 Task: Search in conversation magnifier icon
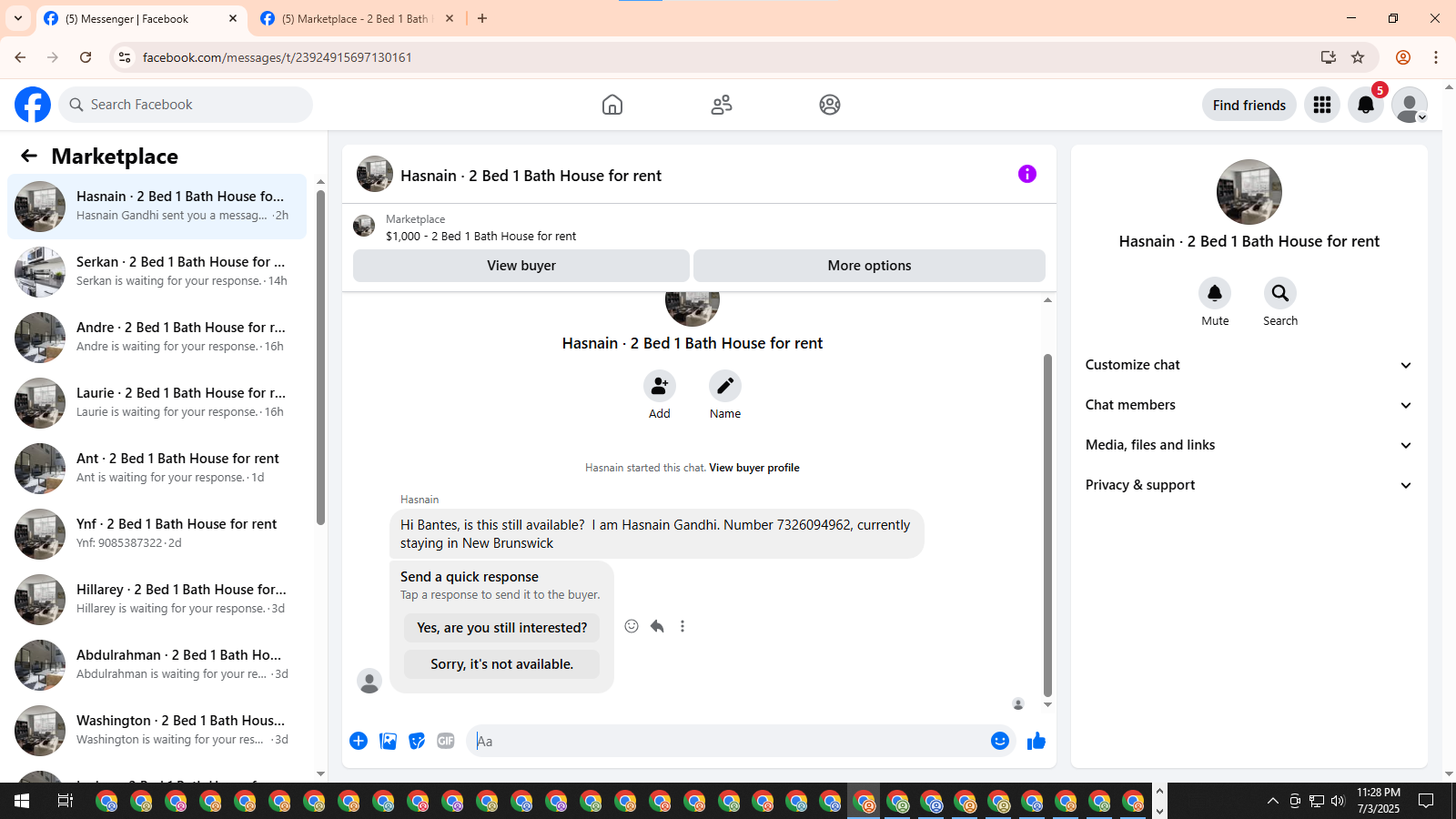tap(1280, 293)
